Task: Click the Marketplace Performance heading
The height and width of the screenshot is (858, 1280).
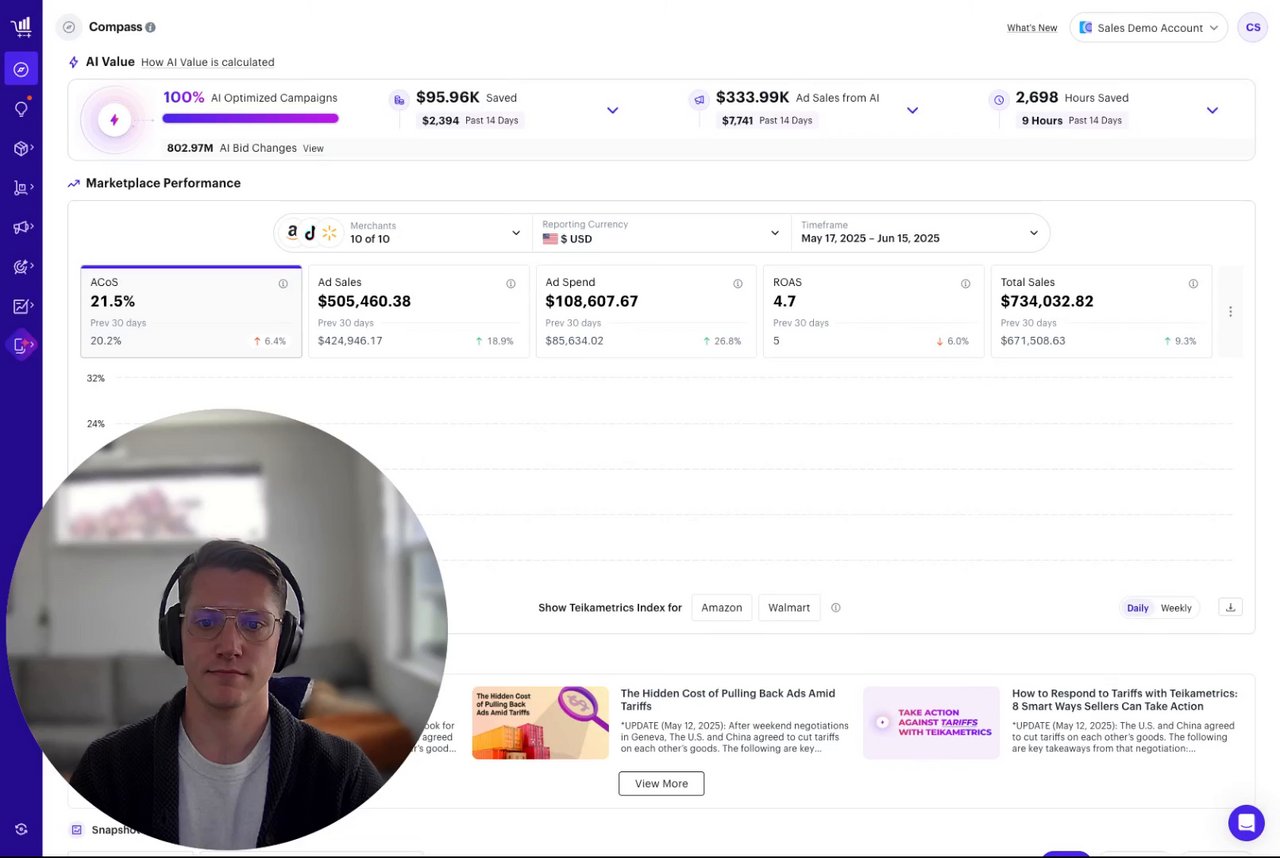Action: (x=163, y=183)
